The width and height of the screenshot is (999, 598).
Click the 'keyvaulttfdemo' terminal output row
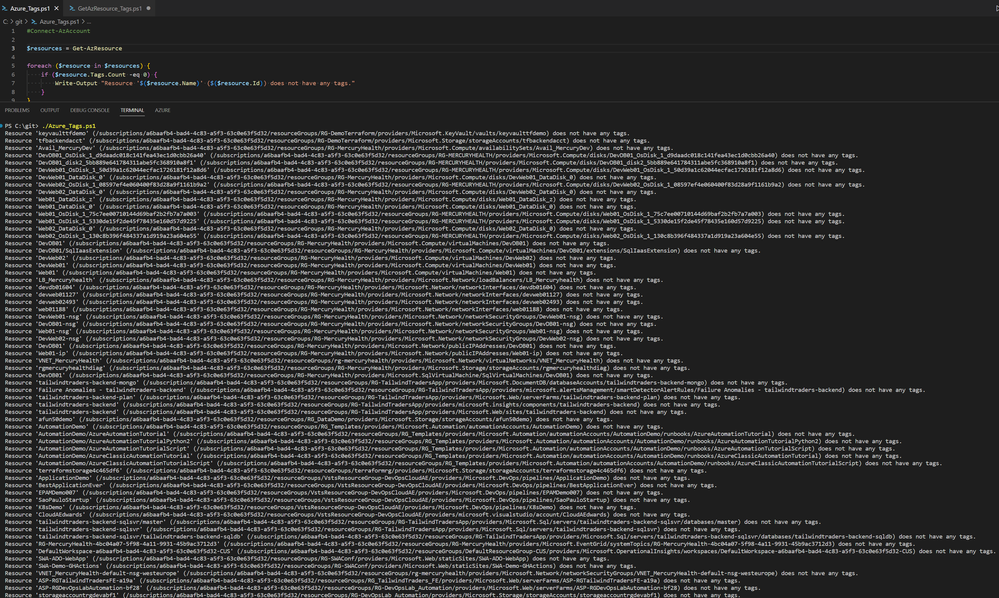317,134
